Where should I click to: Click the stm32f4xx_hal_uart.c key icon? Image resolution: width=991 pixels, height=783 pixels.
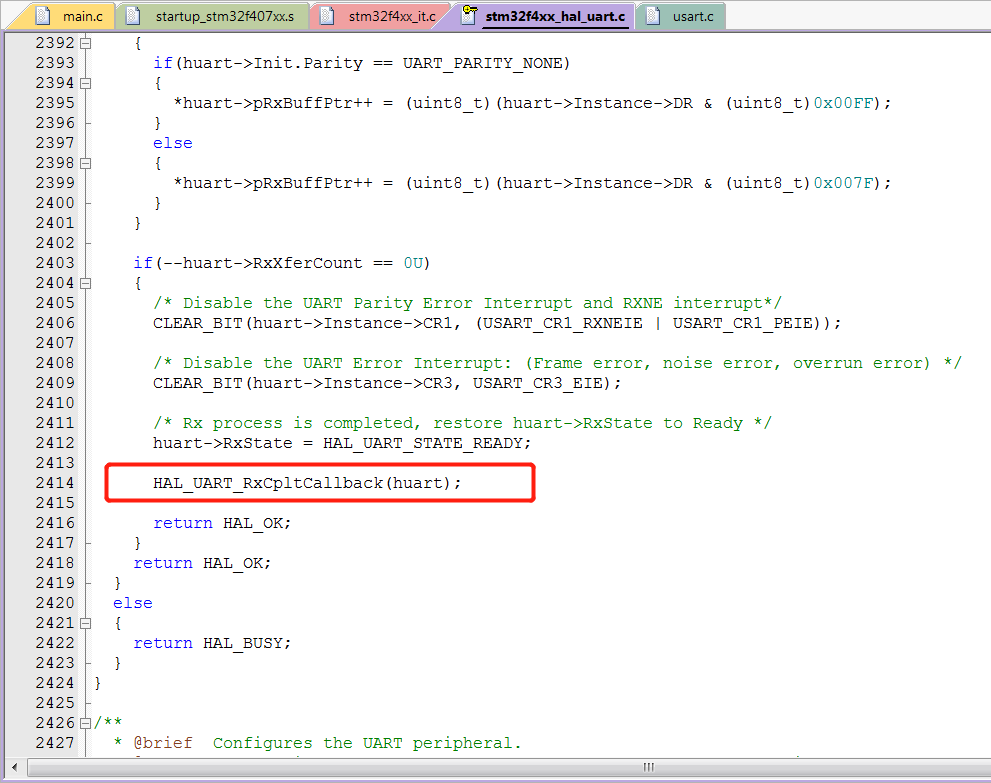tap(469, 15)
